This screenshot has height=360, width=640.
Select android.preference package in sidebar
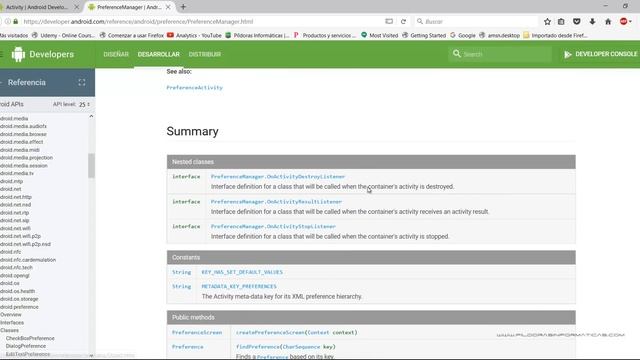19,307
